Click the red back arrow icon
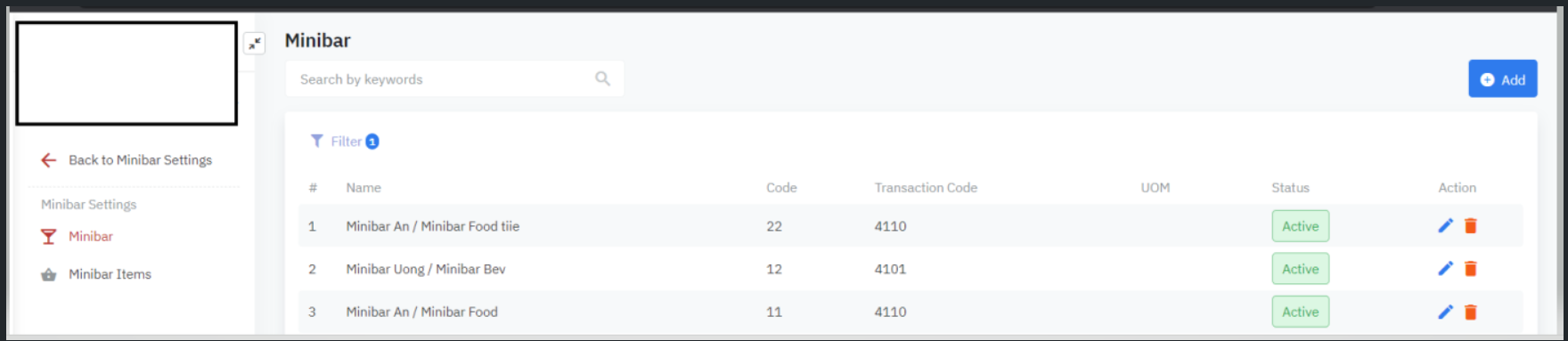Screen dimensions: 1568x341 [x=49, y=160]
